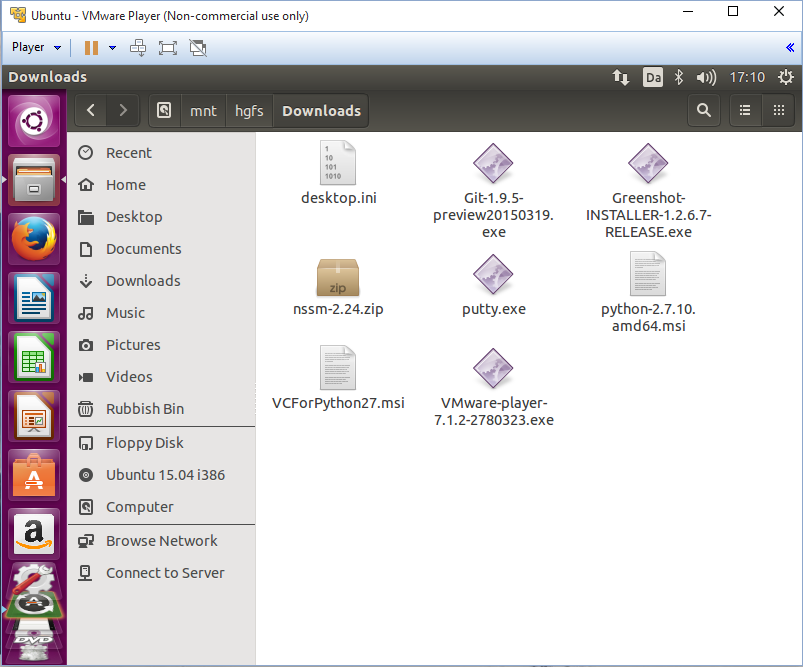803x667 pixels.
Task: Open Rubbish Bin in sidebar
Action: pyautogui.click(x=144, y=409)
